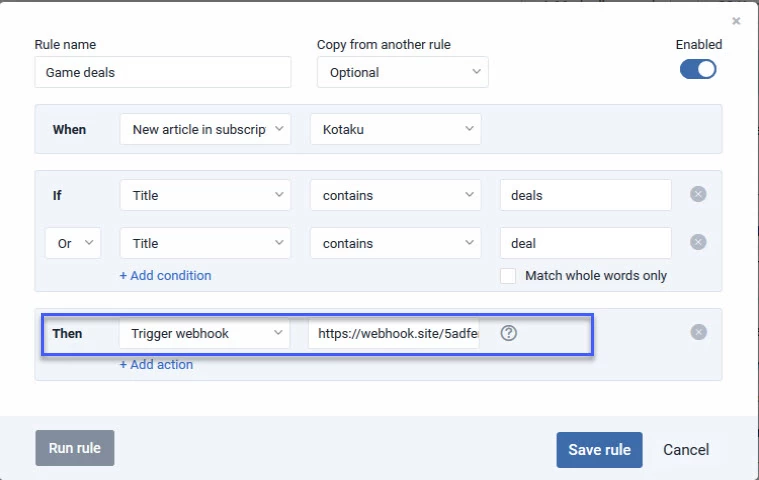Check Match whole words only

508,276
